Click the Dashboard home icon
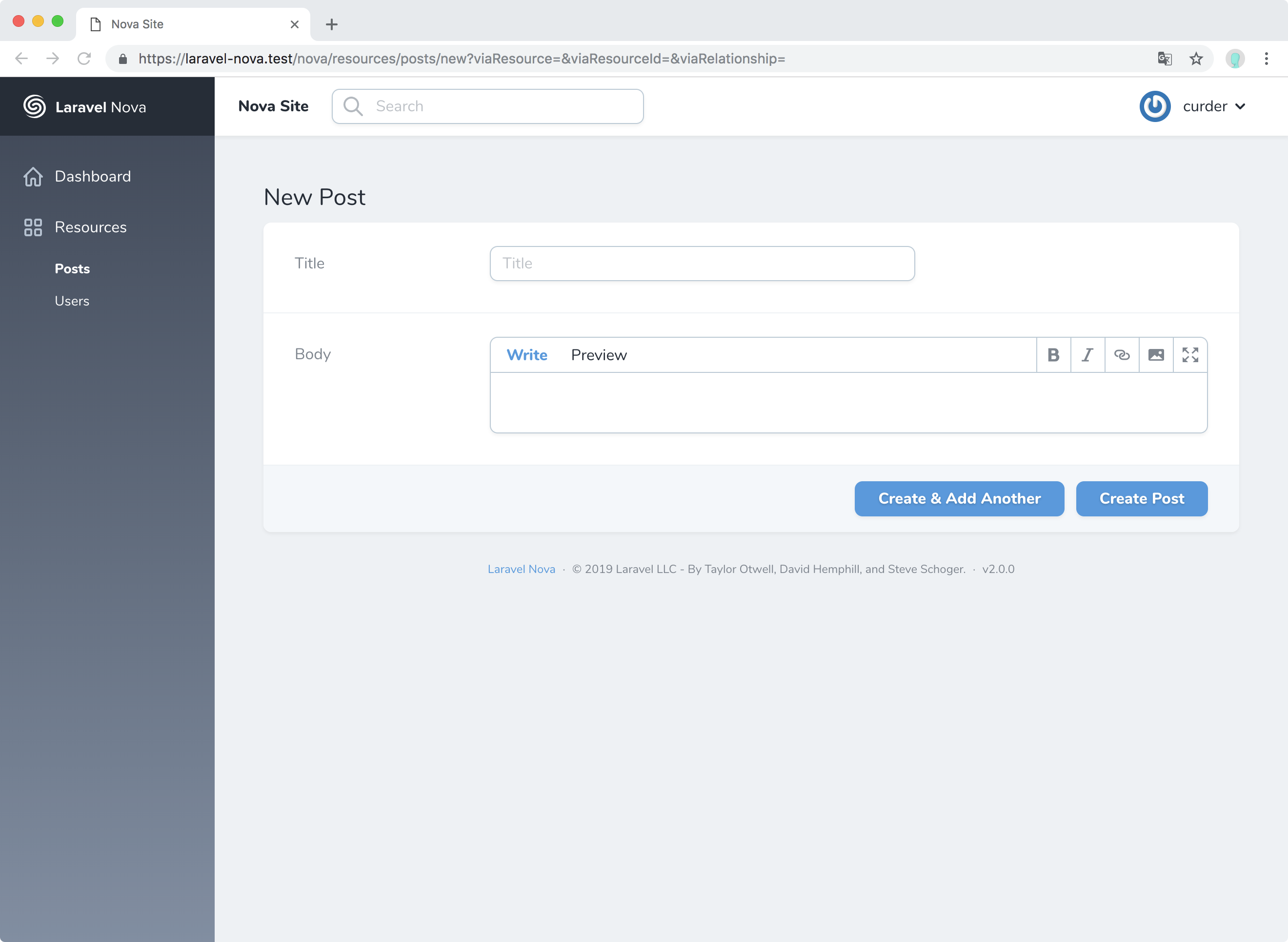The width and height of the screenshot is (1288, 942). click(33, 177)
